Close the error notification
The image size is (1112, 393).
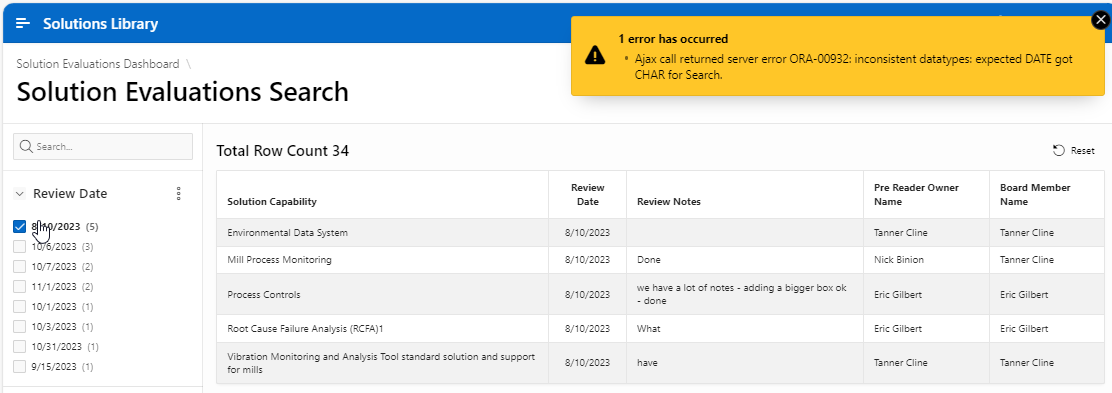pyautogui.click(x=1100, y=21)
